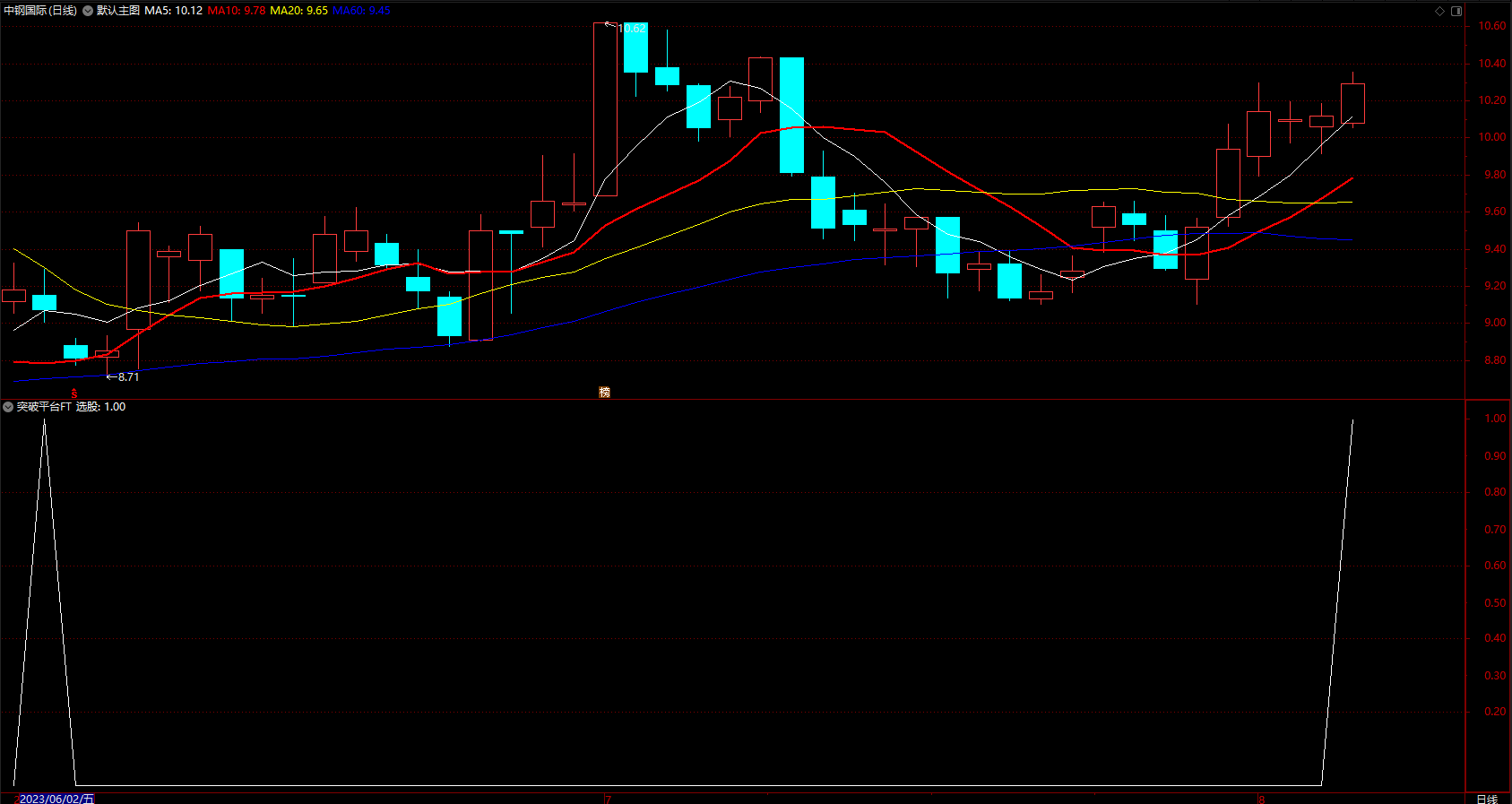Click the 选股: 1.00 value
This screenshot has height=804, width=1512.
click(100, 407)
